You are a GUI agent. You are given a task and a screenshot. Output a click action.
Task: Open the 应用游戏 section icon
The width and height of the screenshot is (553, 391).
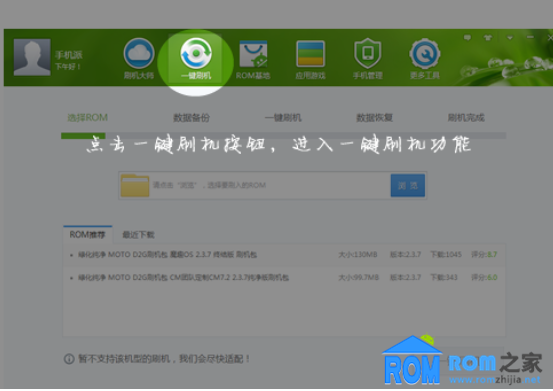[310, 54]
